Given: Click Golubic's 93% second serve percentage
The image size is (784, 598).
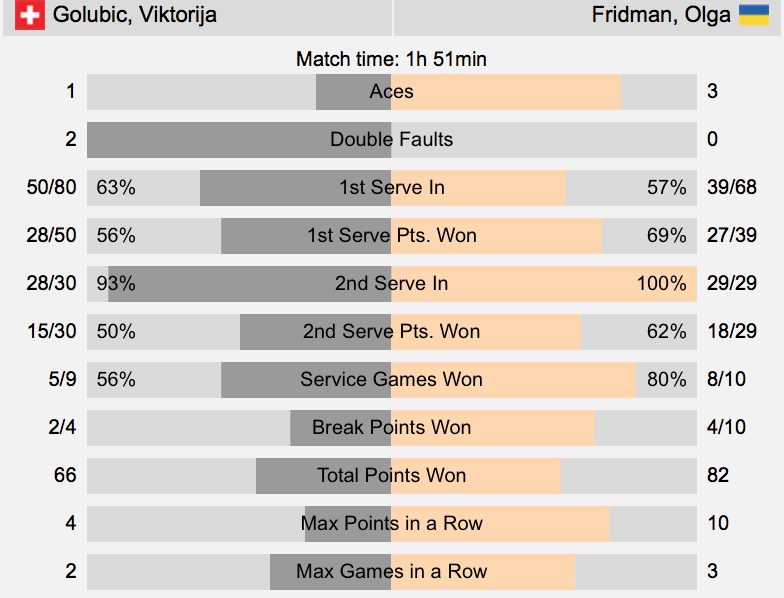Looking at the screenshot, I should [116, 284].
